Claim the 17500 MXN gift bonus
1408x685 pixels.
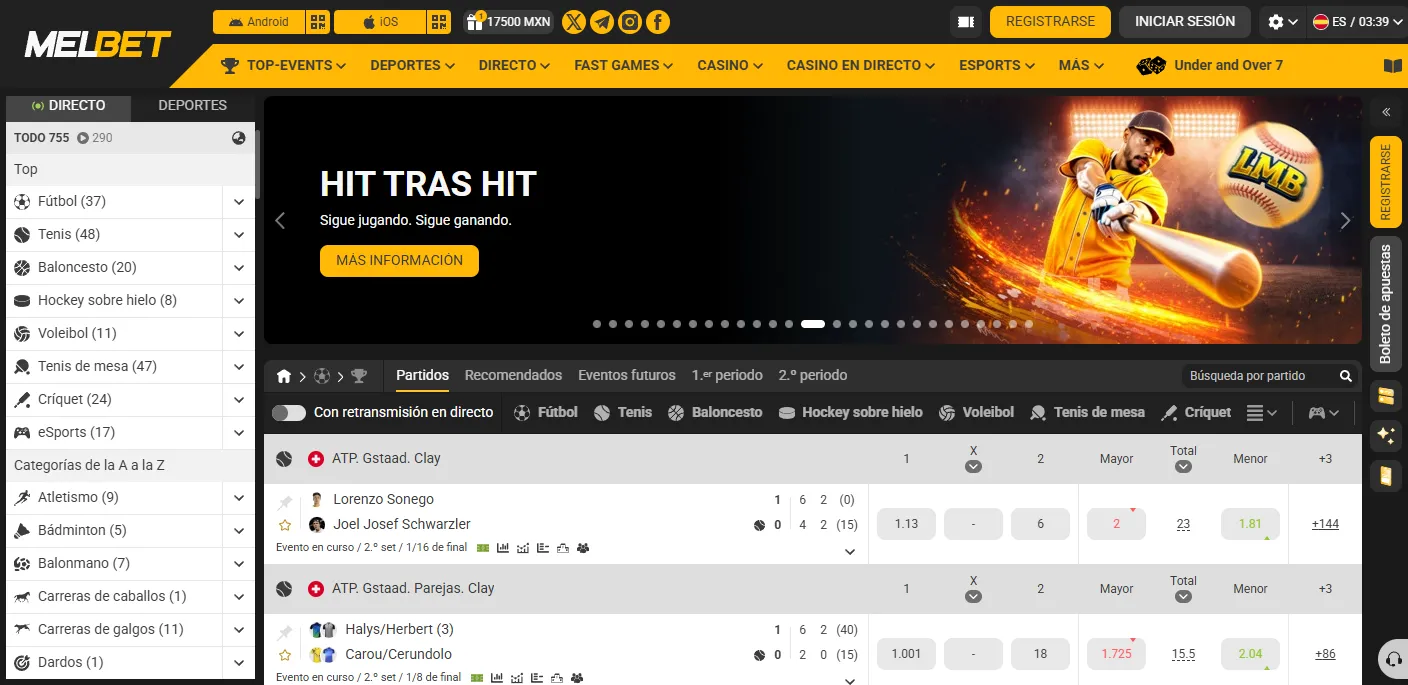[509, 21]
